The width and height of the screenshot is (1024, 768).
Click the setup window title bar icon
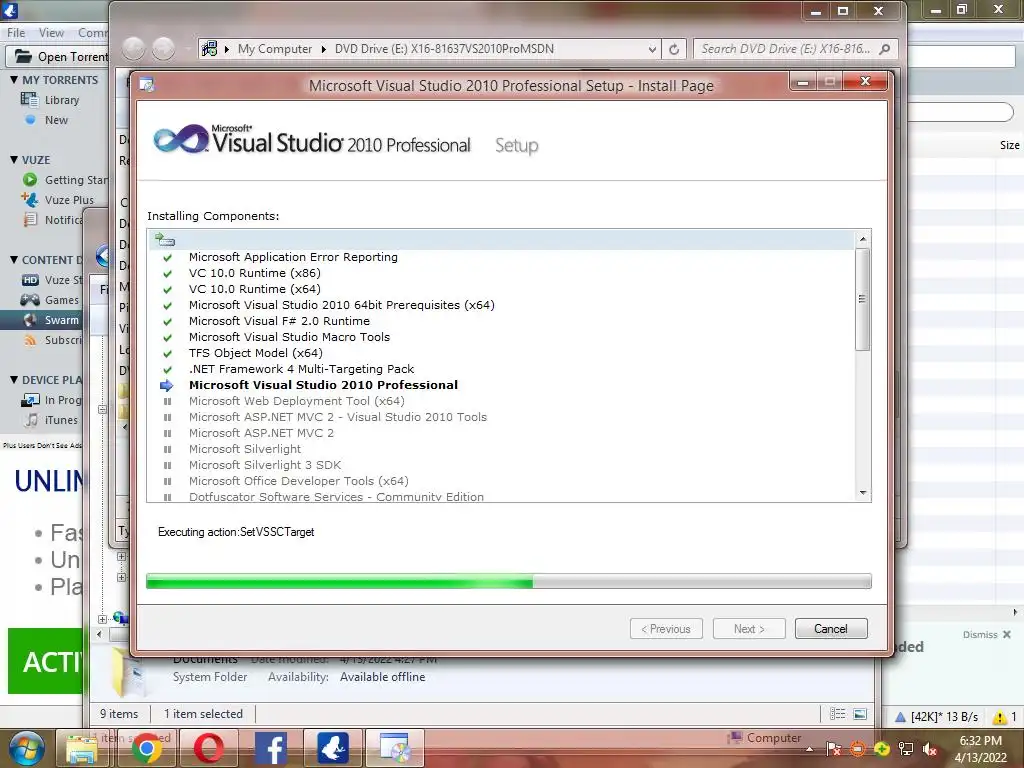(147, 85)
